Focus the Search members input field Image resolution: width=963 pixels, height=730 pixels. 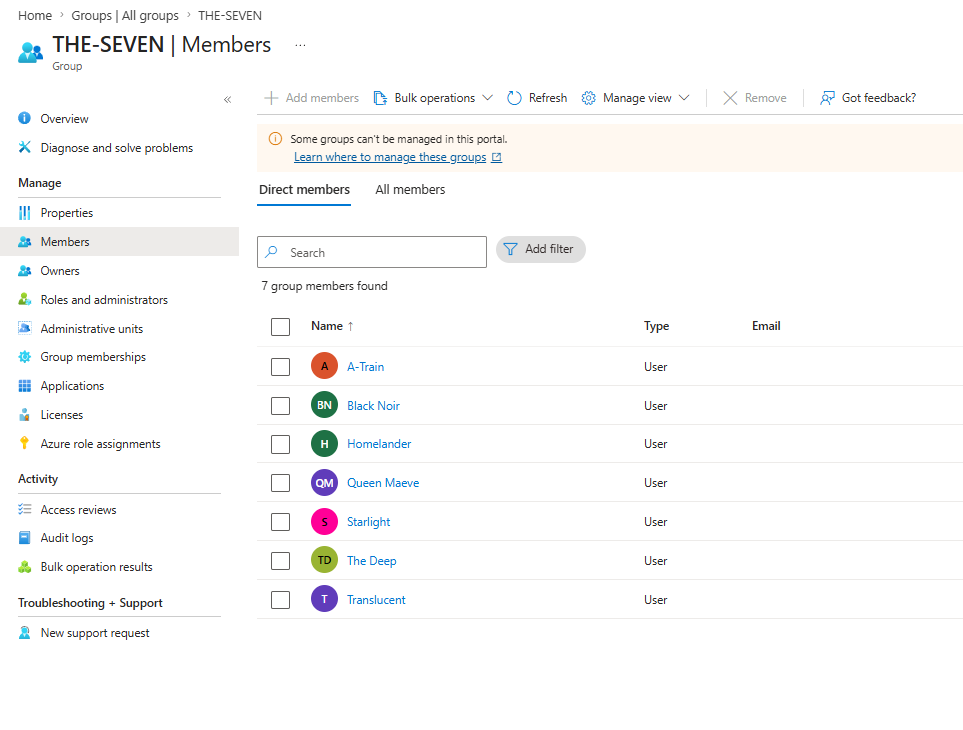pyautogui.click(x=372, y=252)
